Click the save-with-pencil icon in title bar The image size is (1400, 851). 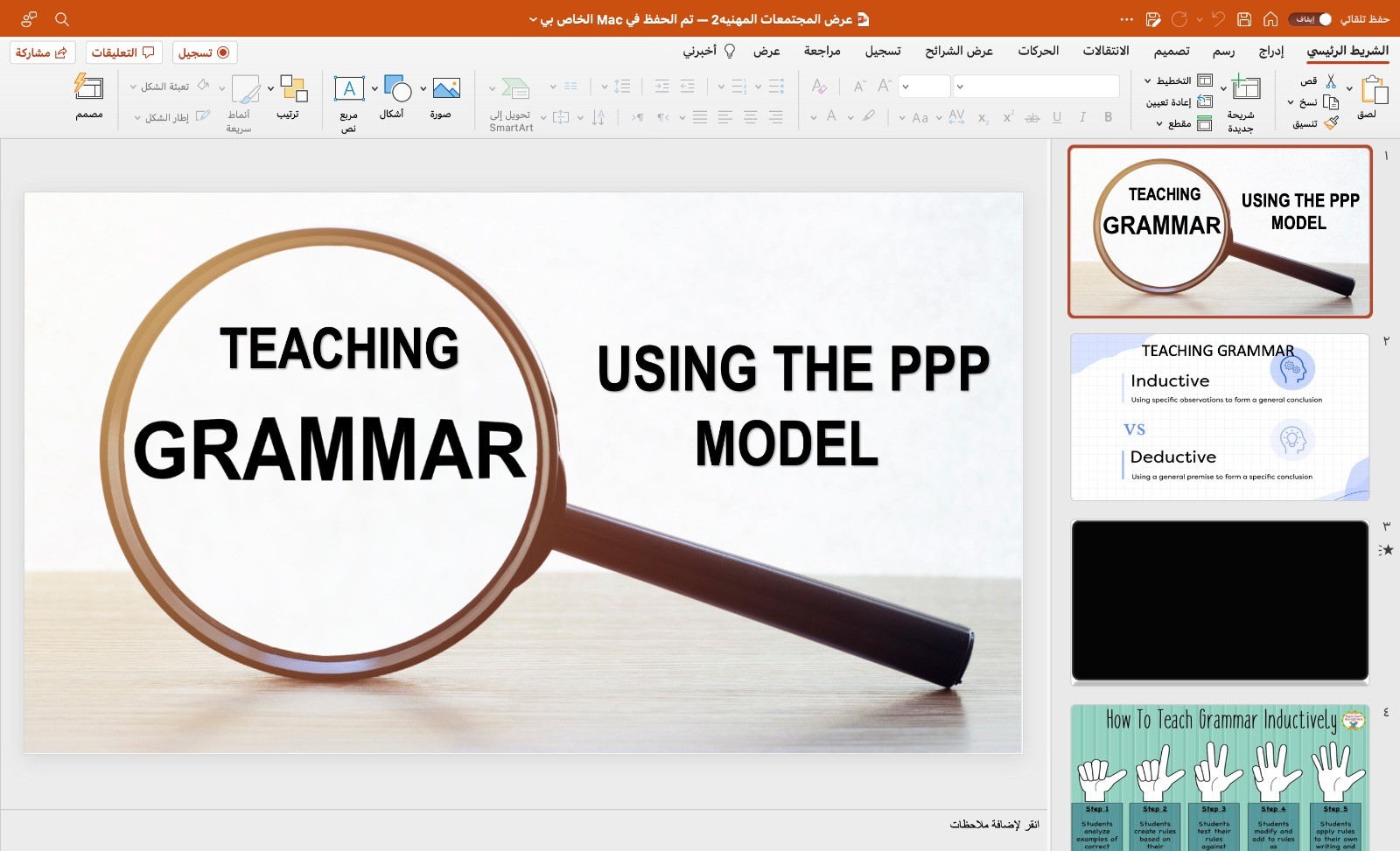[1153, 18]
